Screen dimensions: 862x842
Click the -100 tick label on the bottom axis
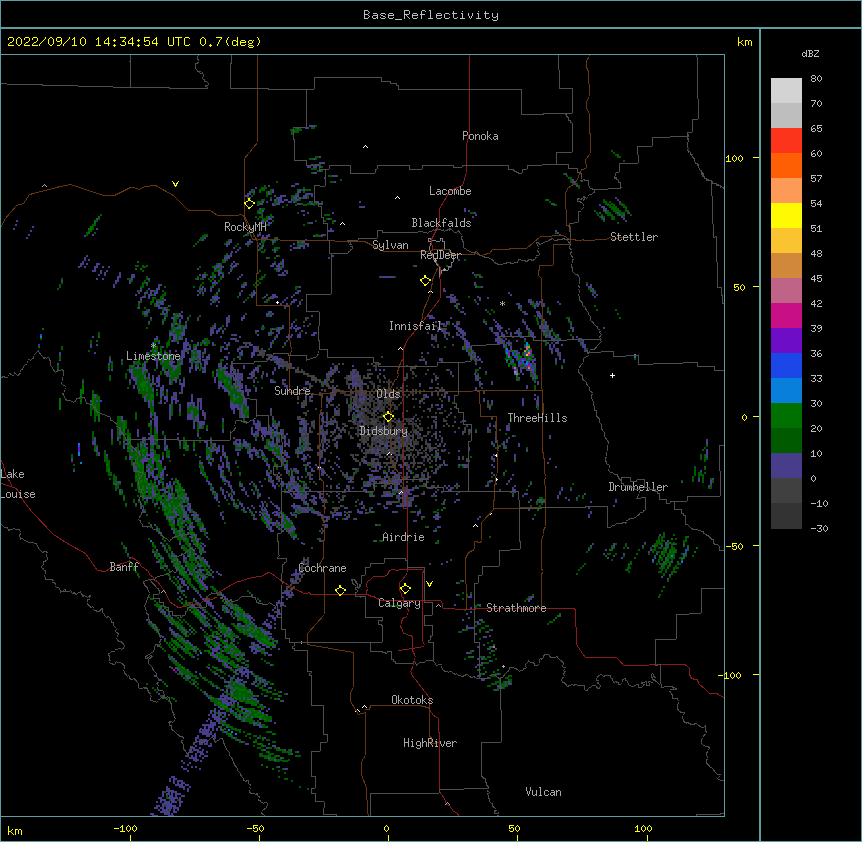125,828
